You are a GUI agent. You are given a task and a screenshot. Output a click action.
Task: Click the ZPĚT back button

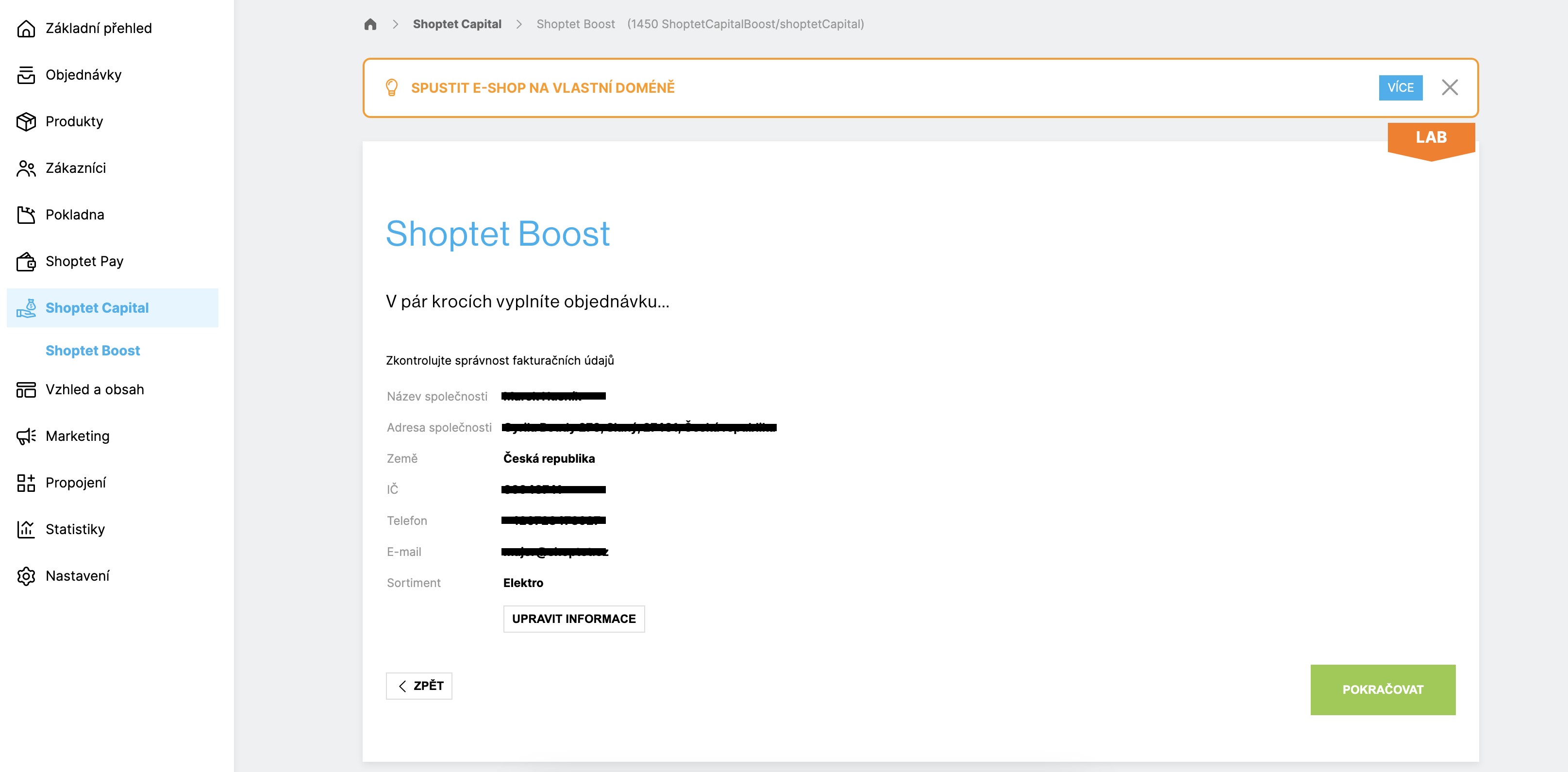419,686
